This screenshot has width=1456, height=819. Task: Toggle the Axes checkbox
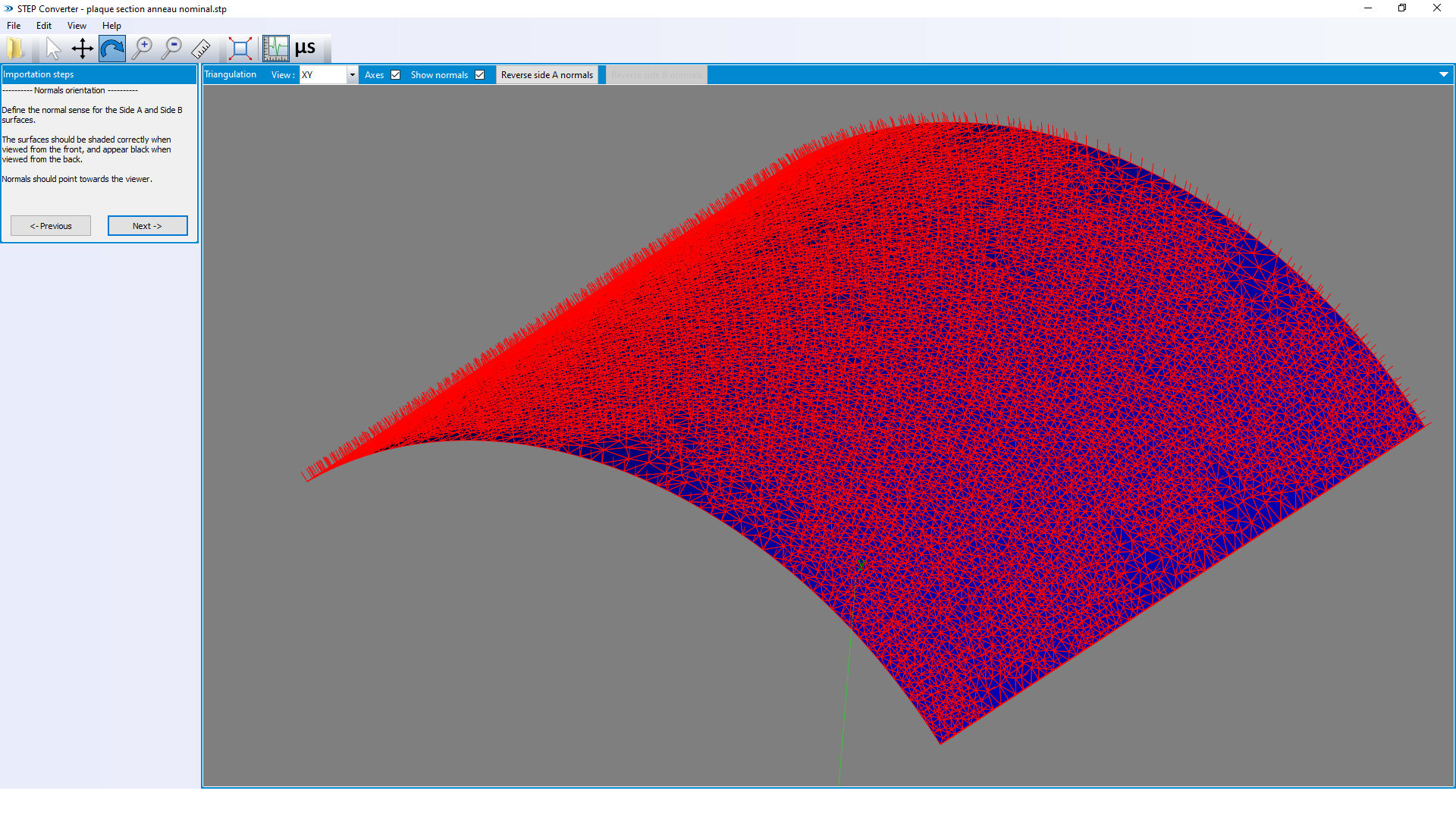click(396, 74)
